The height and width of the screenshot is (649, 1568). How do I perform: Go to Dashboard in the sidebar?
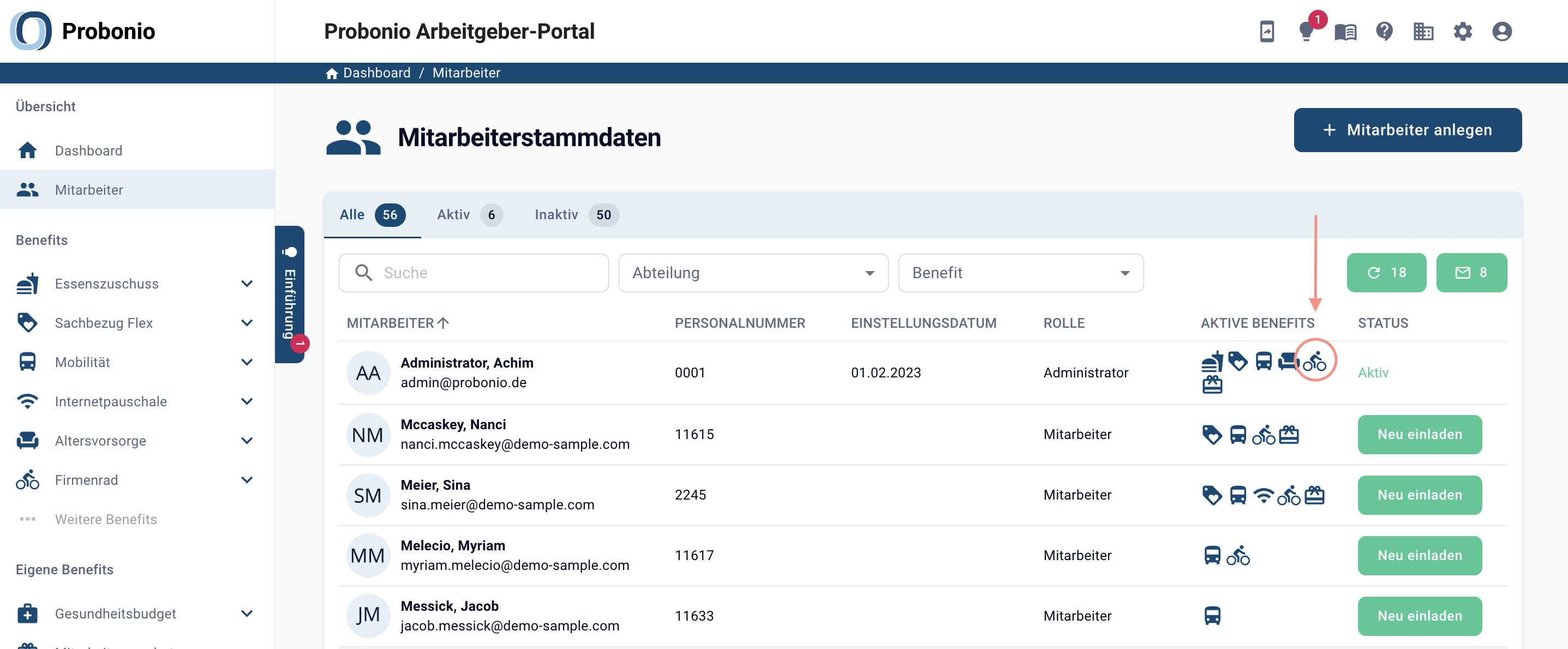137,150
